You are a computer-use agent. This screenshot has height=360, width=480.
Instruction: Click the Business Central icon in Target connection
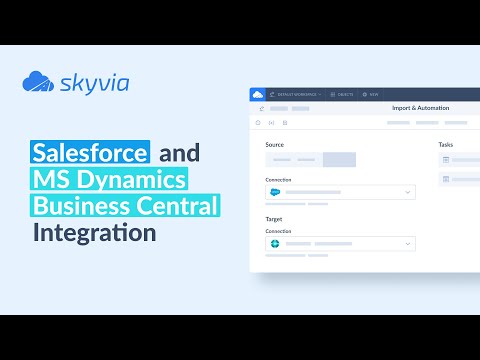click(x=275, y=244)
